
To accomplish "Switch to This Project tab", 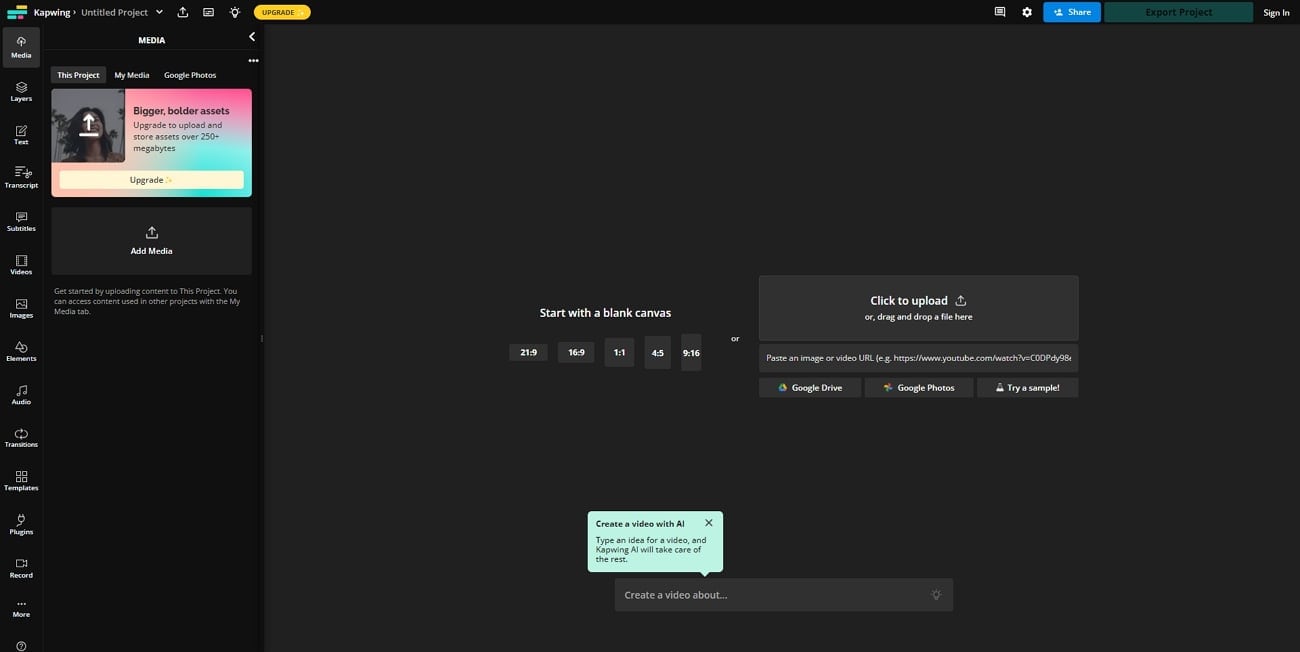I will tap(78, 75).
